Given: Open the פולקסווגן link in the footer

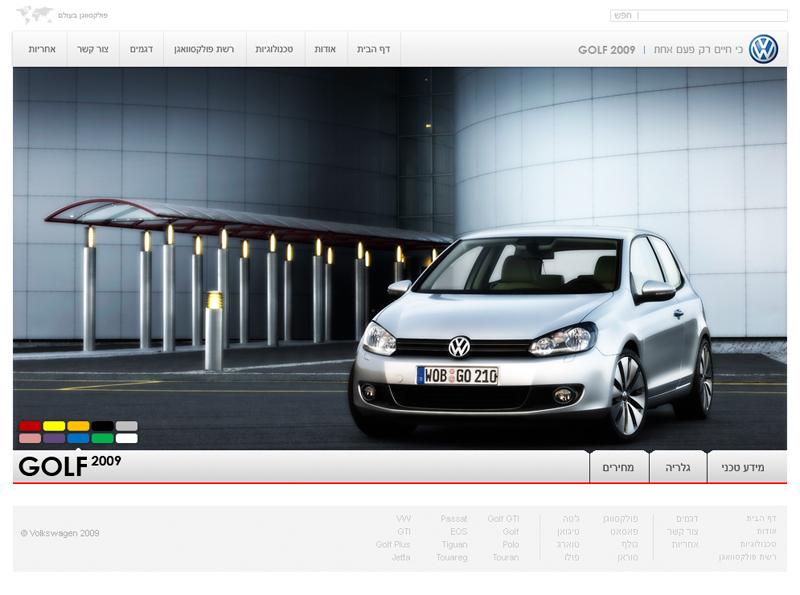Looking at the screenshot, I should click(x=620, y=518).
